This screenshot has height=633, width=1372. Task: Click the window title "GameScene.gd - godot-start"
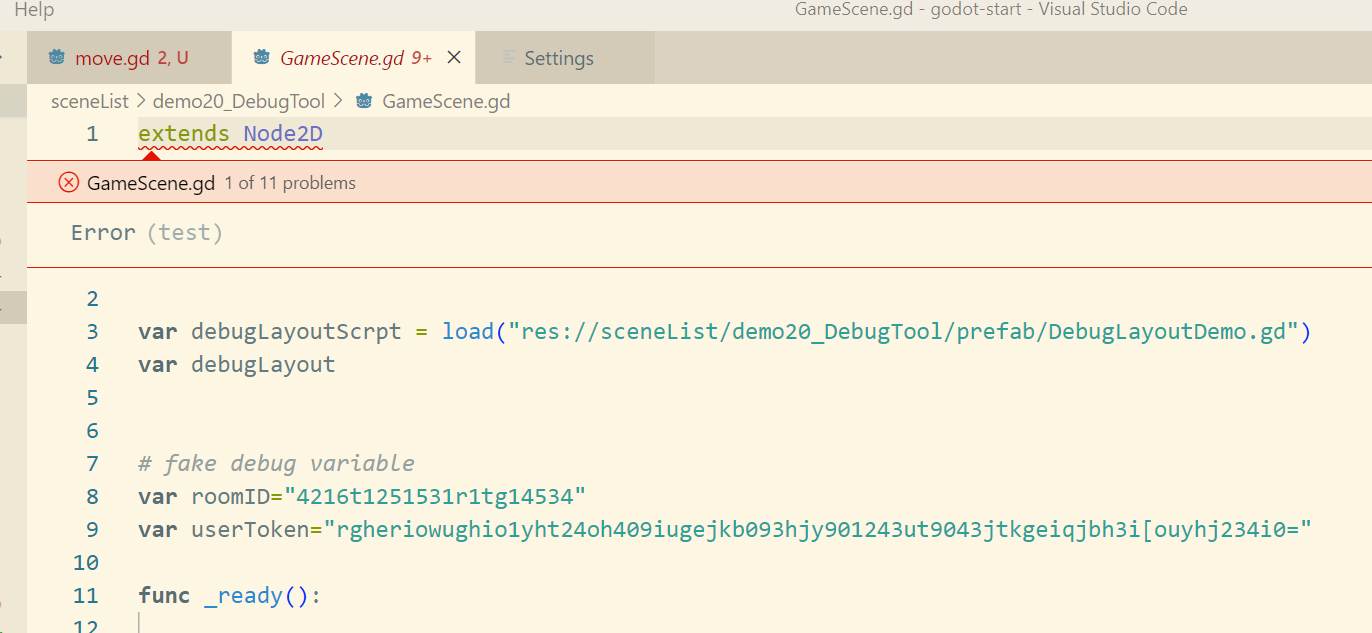click(x=910, y=10)
